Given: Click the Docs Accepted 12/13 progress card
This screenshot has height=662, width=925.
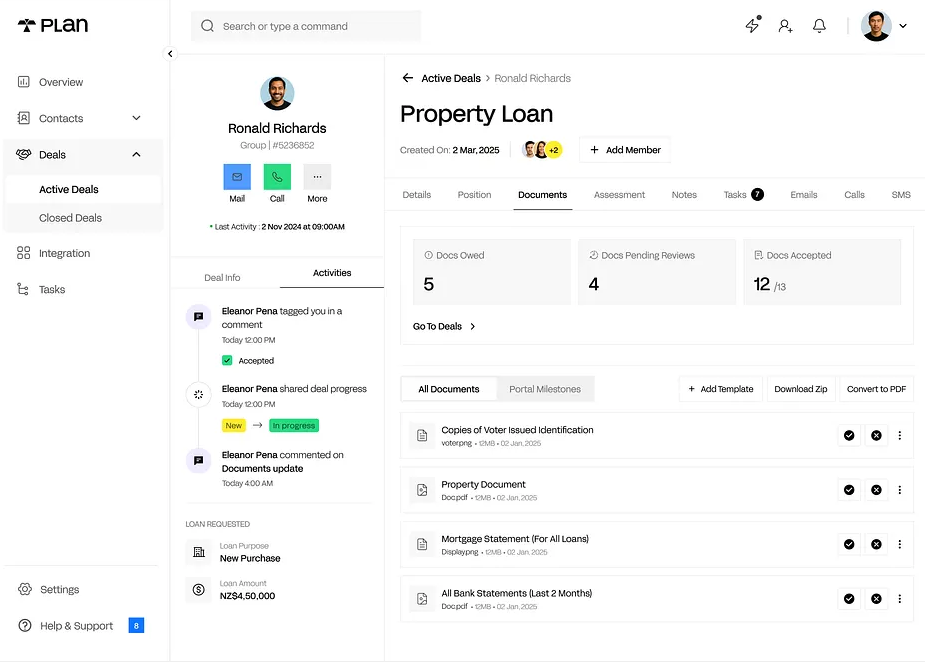Looking at the screenshot, I should (822, 271).
